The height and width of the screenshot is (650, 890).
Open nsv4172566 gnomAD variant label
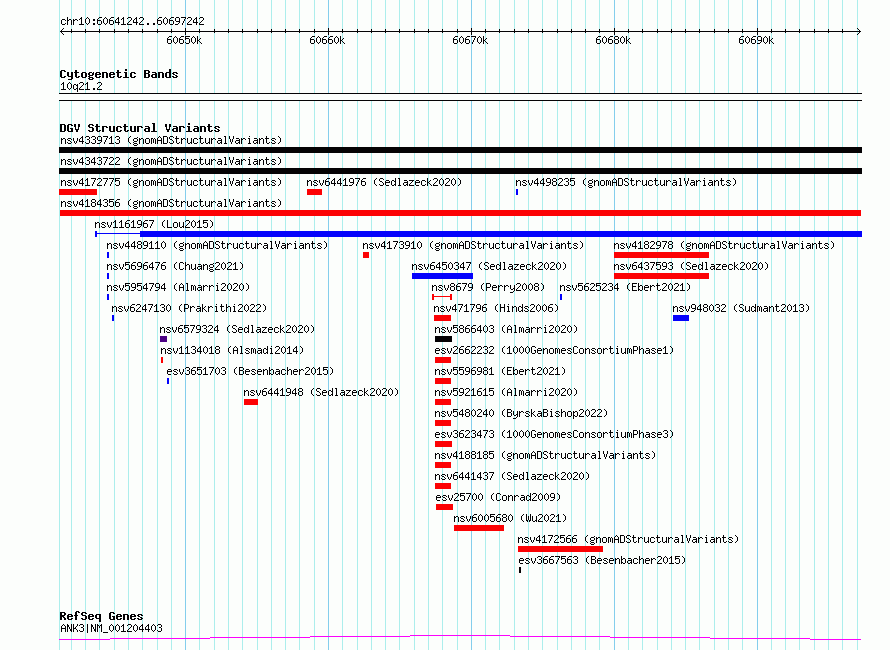coord(628,539)
